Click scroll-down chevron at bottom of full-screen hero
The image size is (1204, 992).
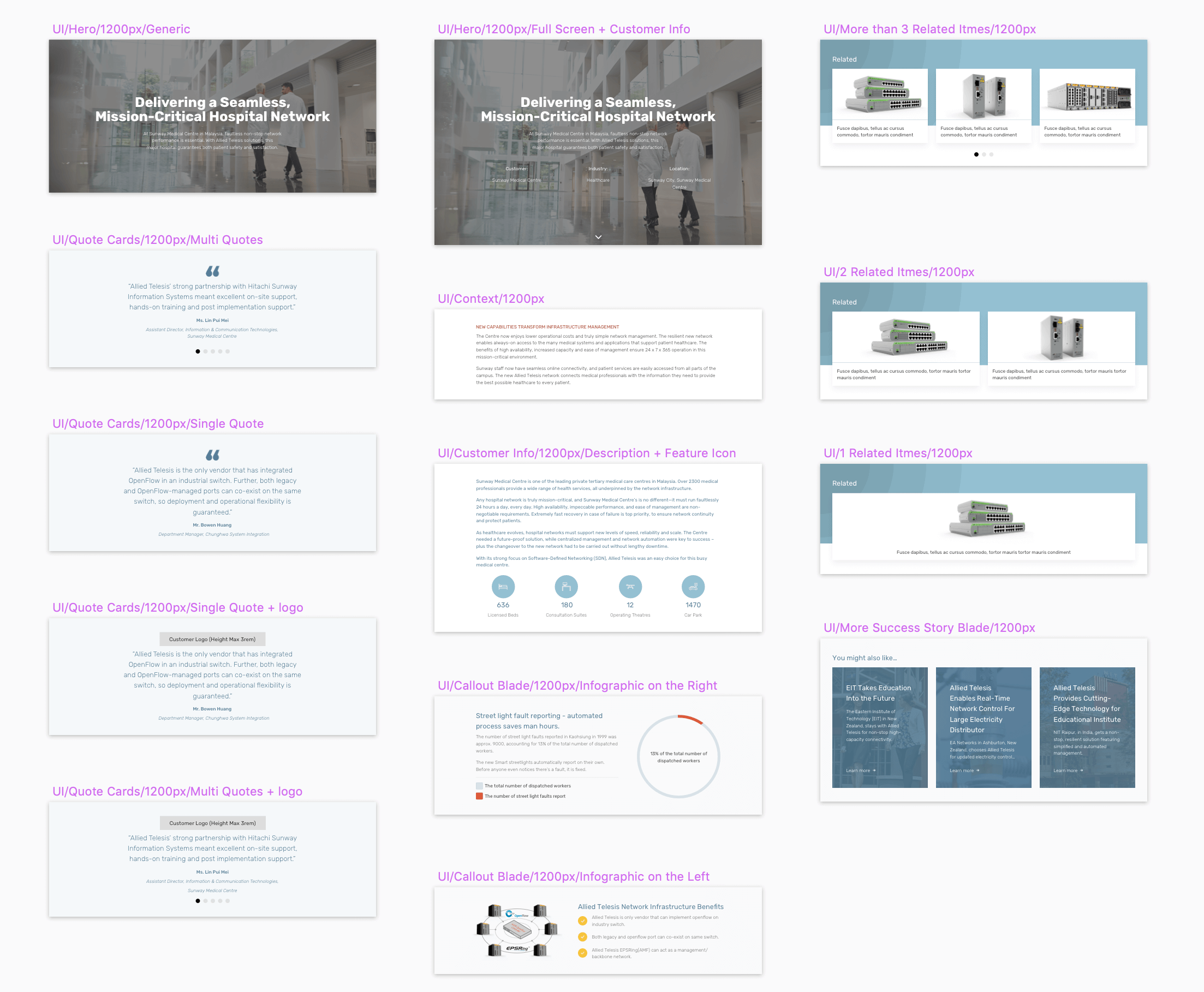[598, 237]
